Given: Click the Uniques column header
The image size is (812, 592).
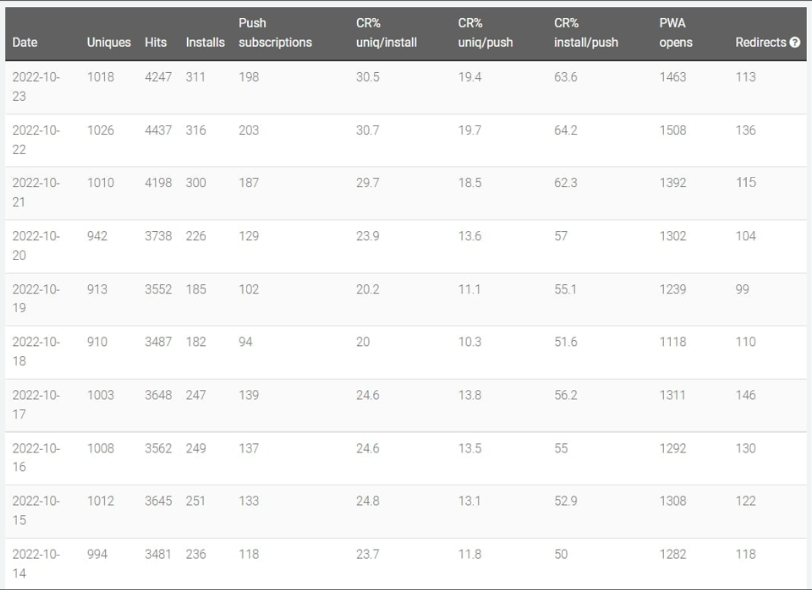Looking at the screenshot, I should (x=109, y=42).
